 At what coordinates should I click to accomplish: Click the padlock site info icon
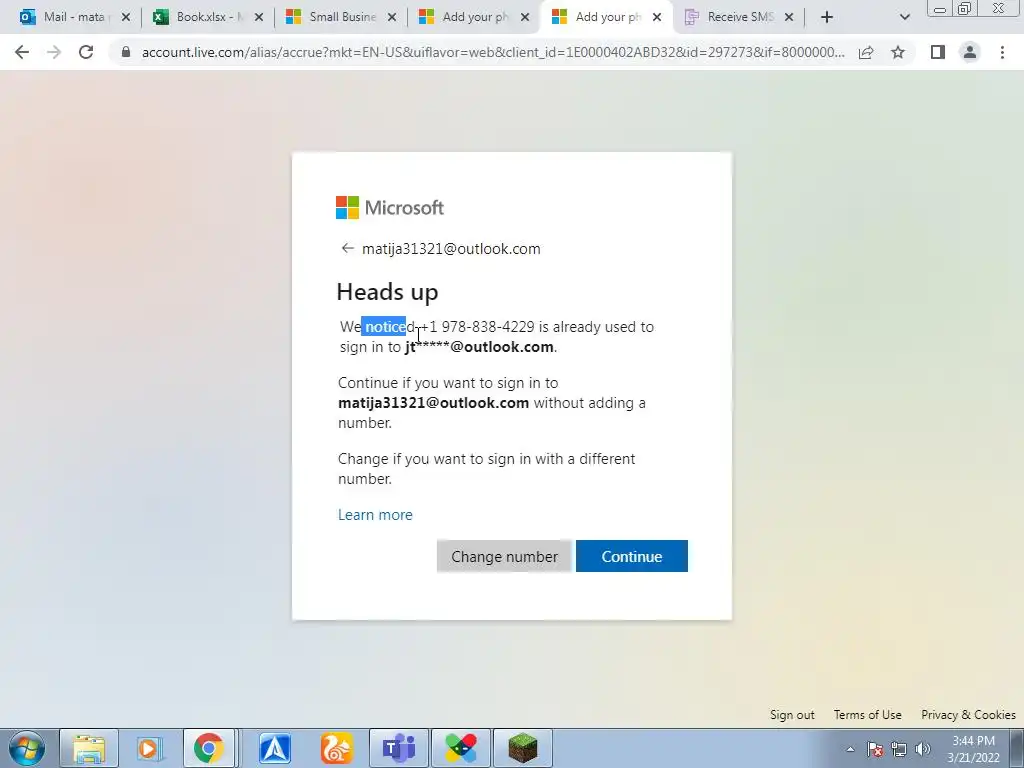[126, 52]
